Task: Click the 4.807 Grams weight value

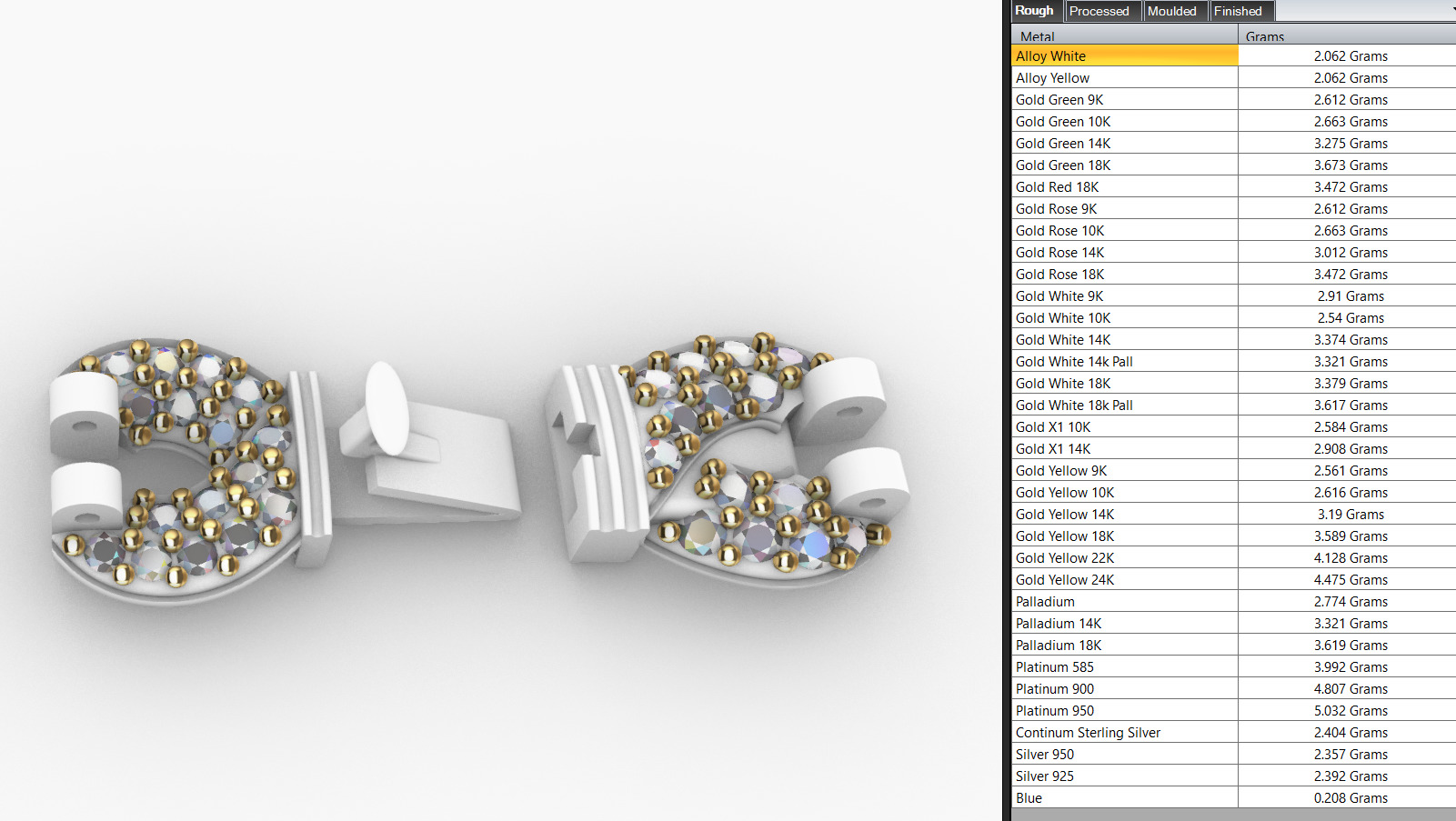Action: [x=1351, y=688]
